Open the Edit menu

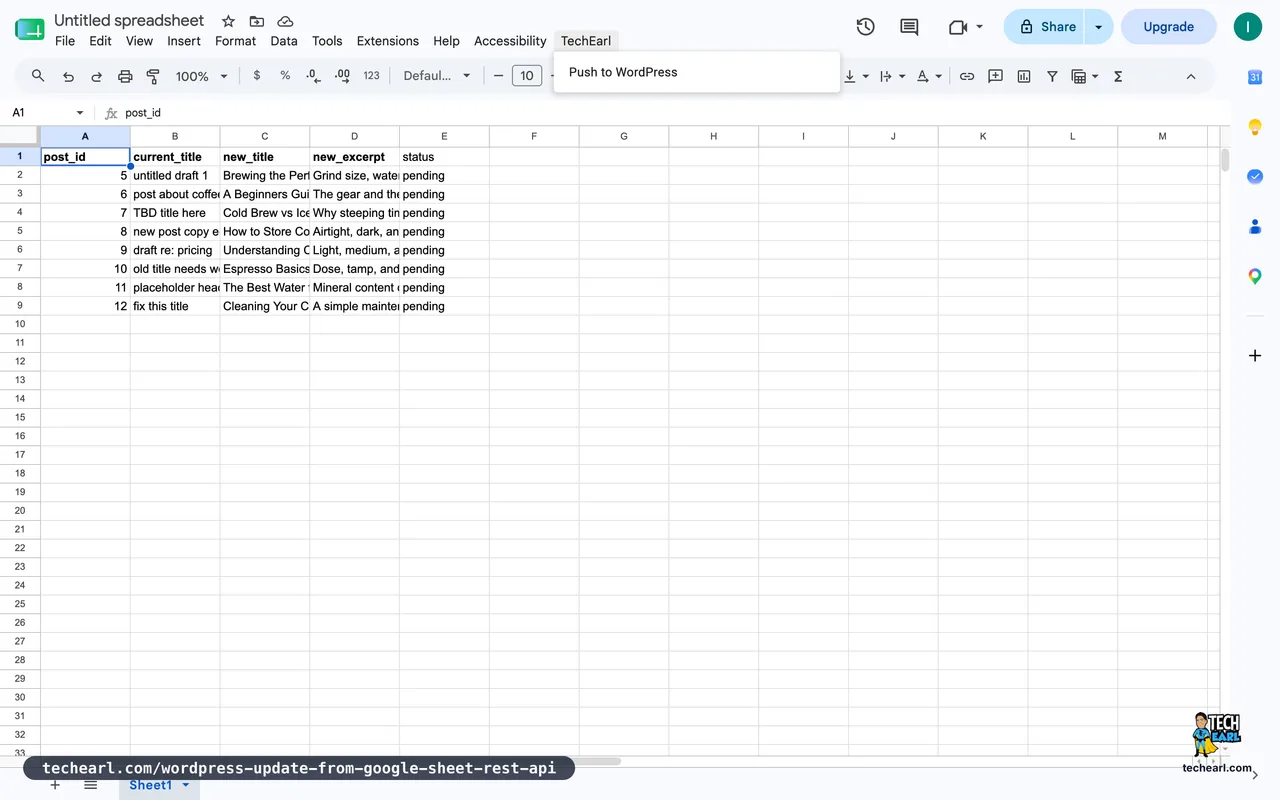[100, 41]
